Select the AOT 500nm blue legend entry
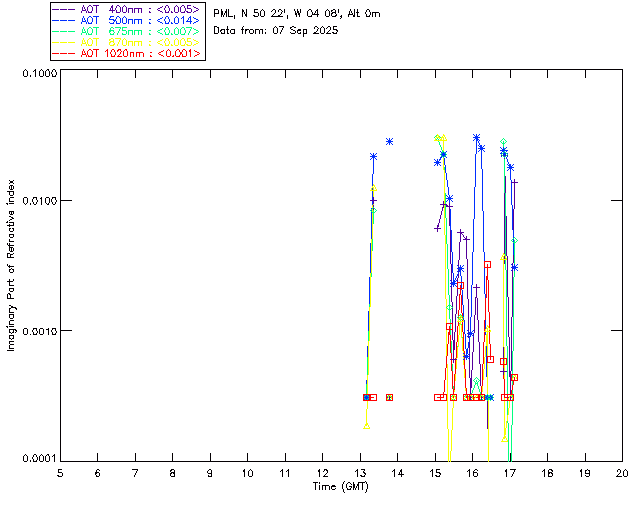 pyautogui.click(x=126, y=20)
